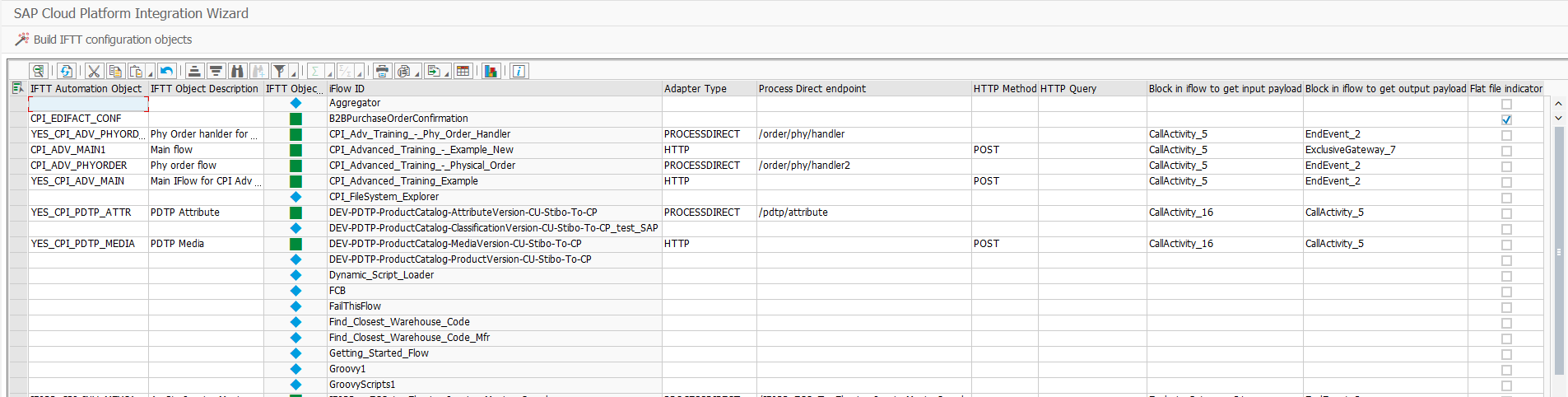Click the Build IFTT configuration objects button
The width and height of the screenshot is (1568, 397).
[x=103, y=40]
